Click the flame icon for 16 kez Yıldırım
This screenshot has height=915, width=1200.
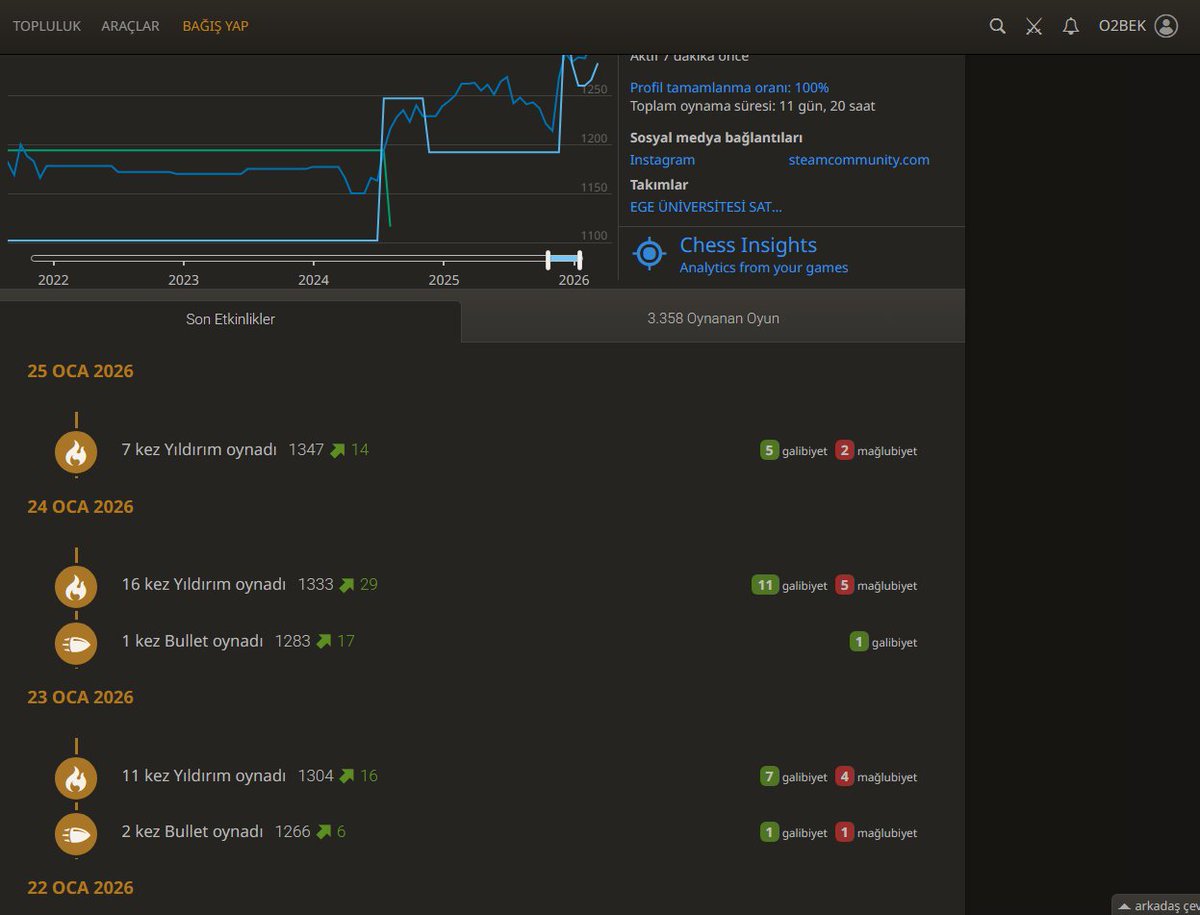point(76,586)
